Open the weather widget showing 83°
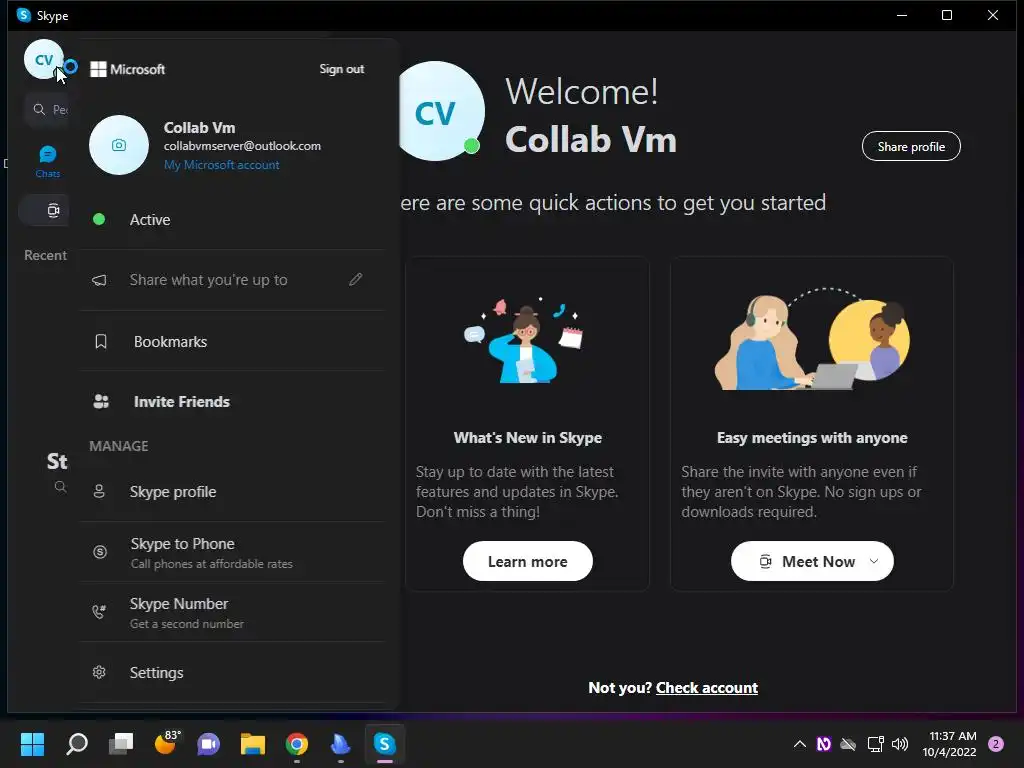 (166, 743)
